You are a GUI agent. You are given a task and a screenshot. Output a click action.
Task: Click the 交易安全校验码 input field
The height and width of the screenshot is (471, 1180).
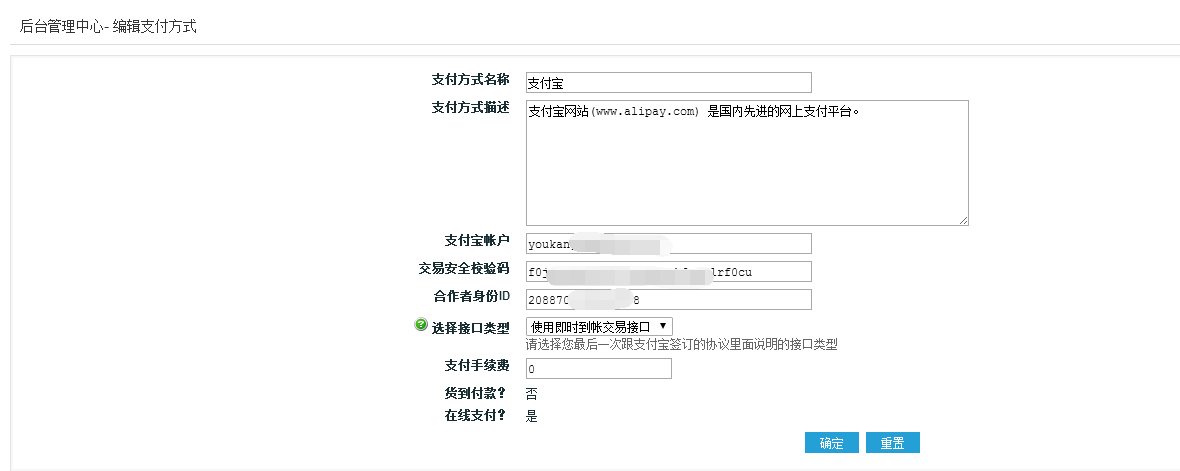tap(668, 272)
